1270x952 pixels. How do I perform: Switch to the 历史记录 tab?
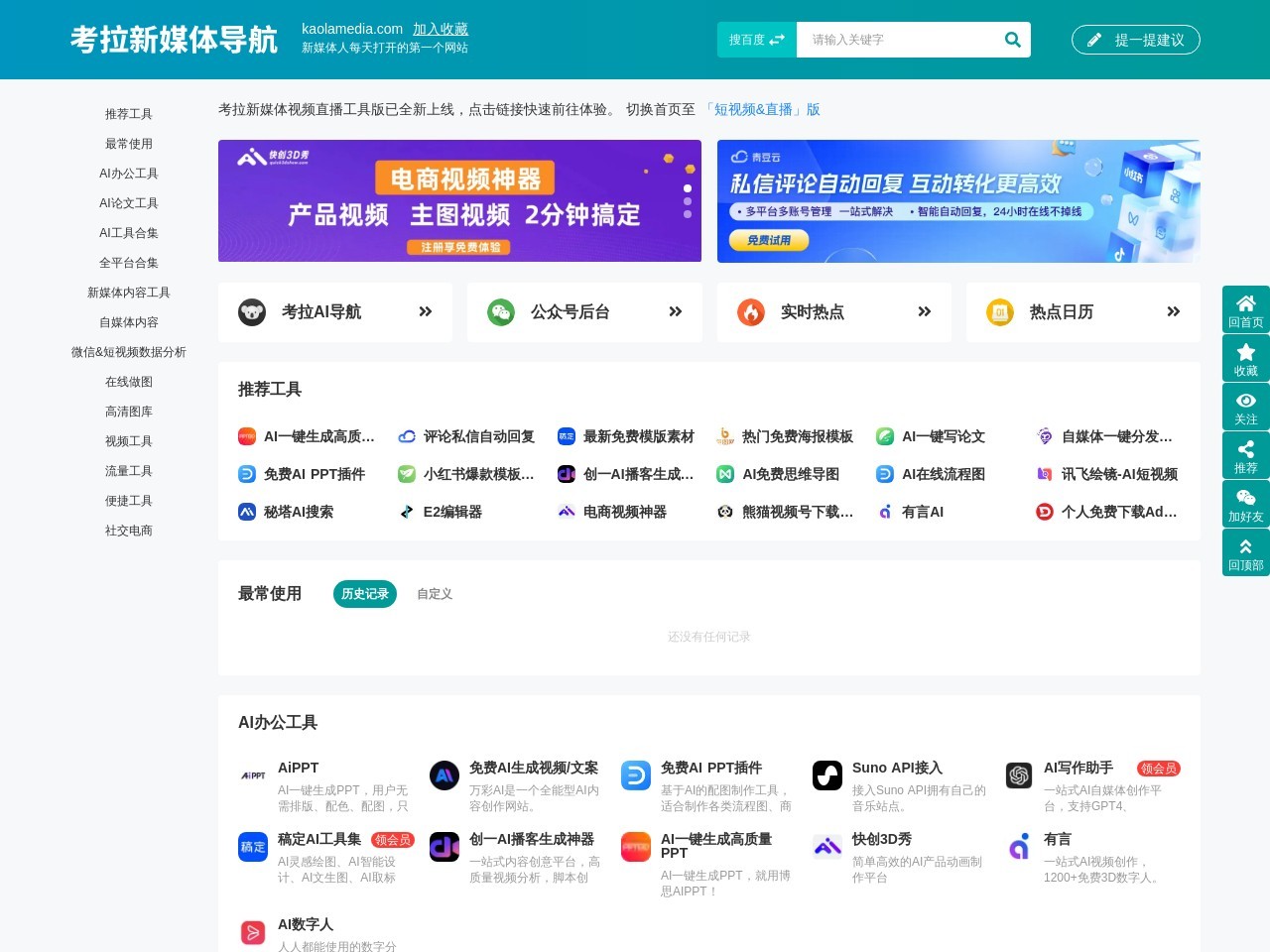pyautogui.click(x=364, y=594)
